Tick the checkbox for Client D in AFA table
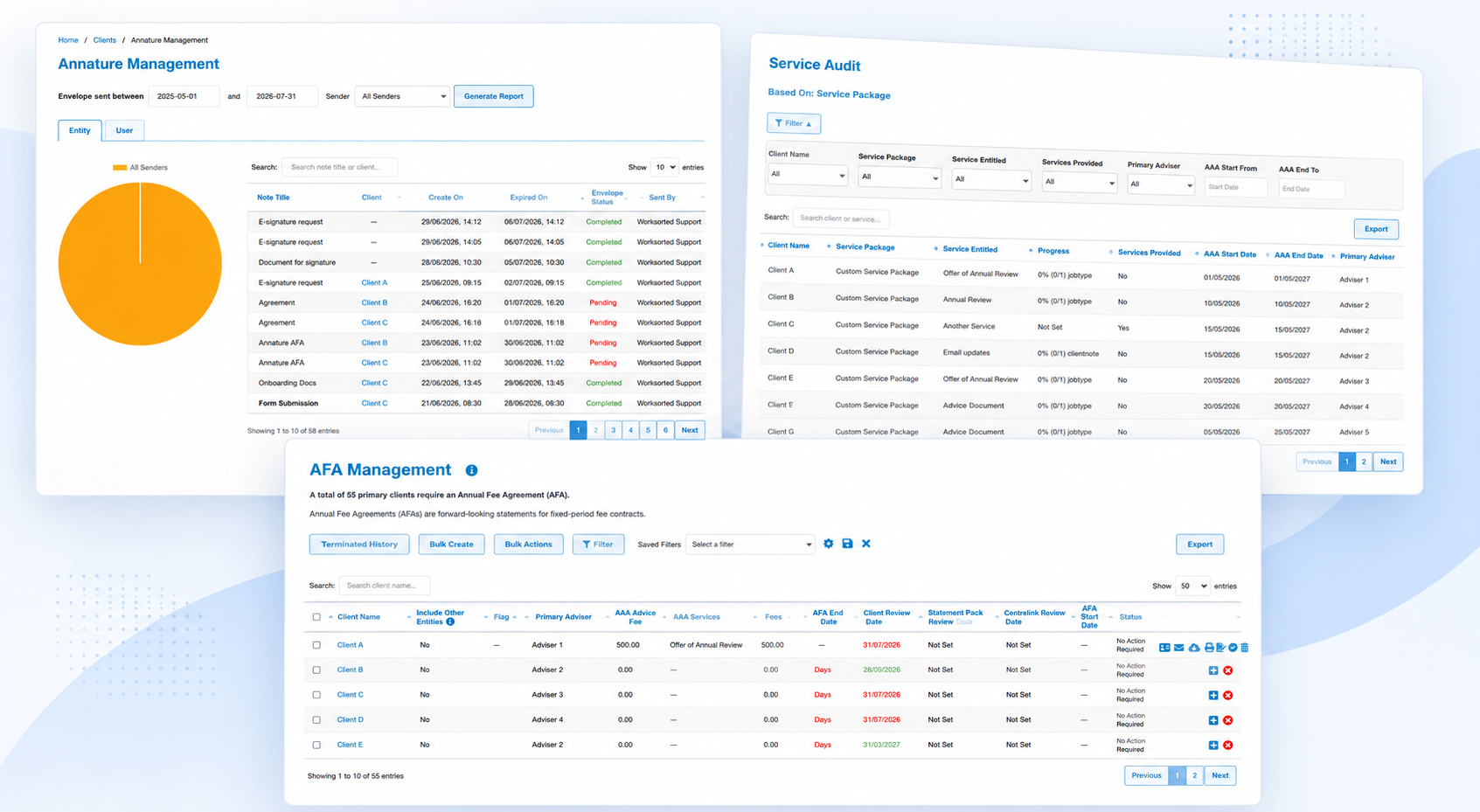The height and width of the screenshot is (812, 1480). tap(316, 720)
